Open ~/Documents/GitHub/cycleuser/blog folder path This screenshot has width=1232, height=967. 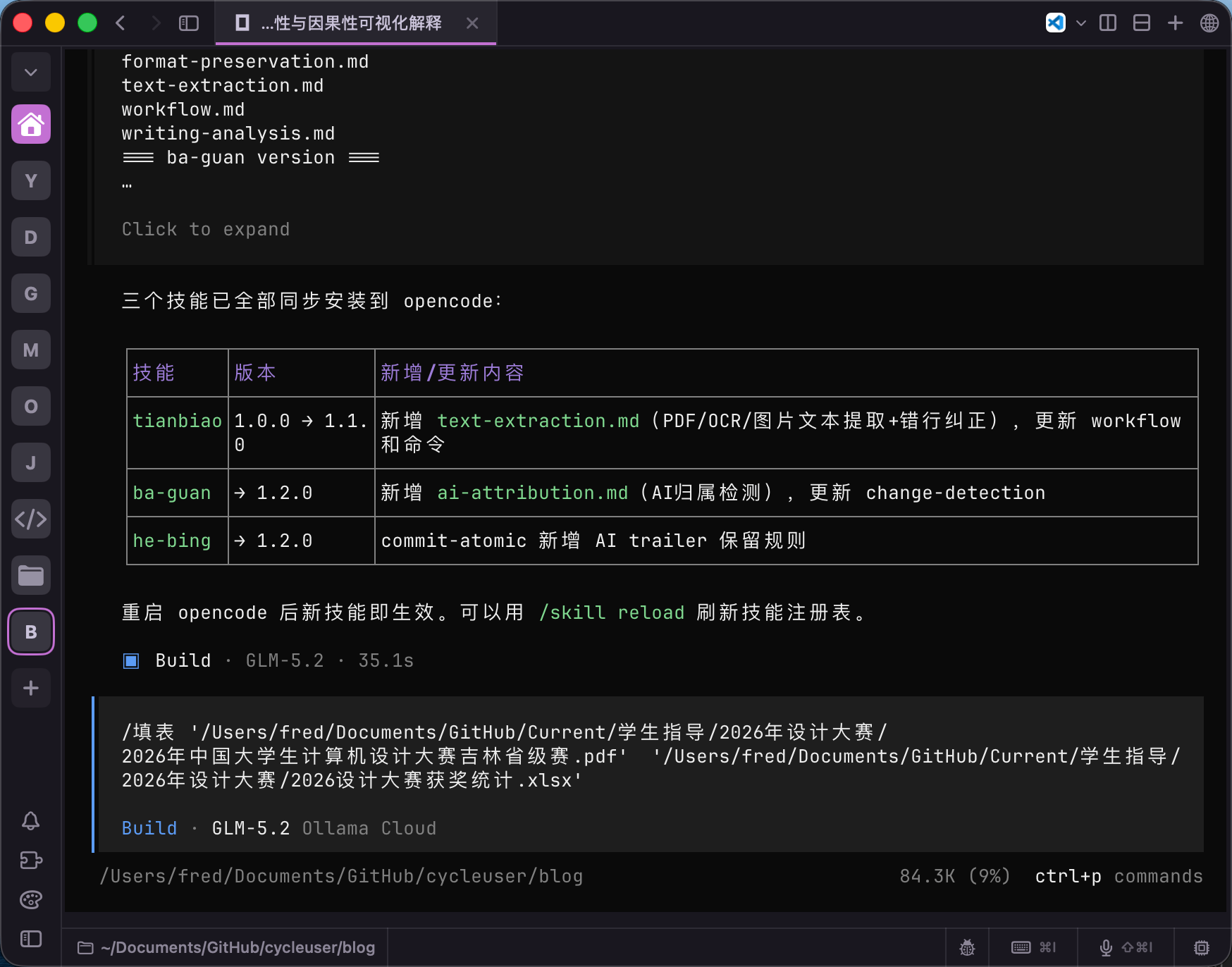coord(226,947)
